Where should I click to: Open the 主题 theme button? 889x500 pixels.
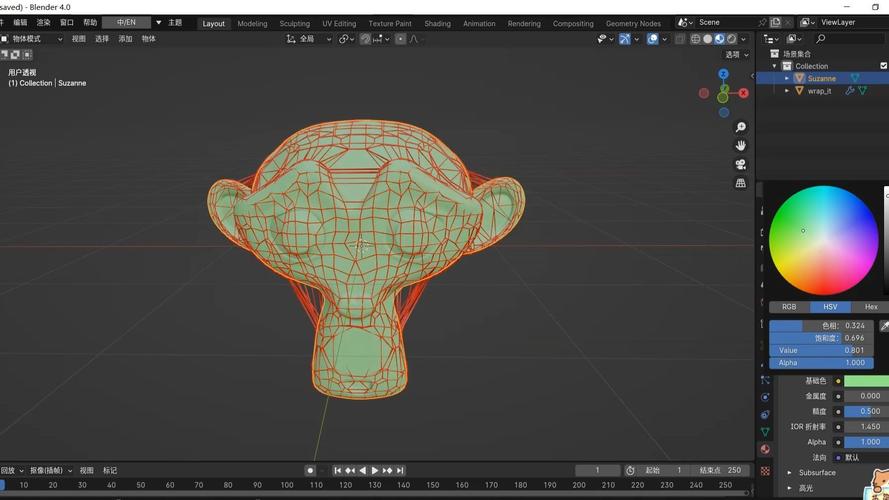click(175, 22)
